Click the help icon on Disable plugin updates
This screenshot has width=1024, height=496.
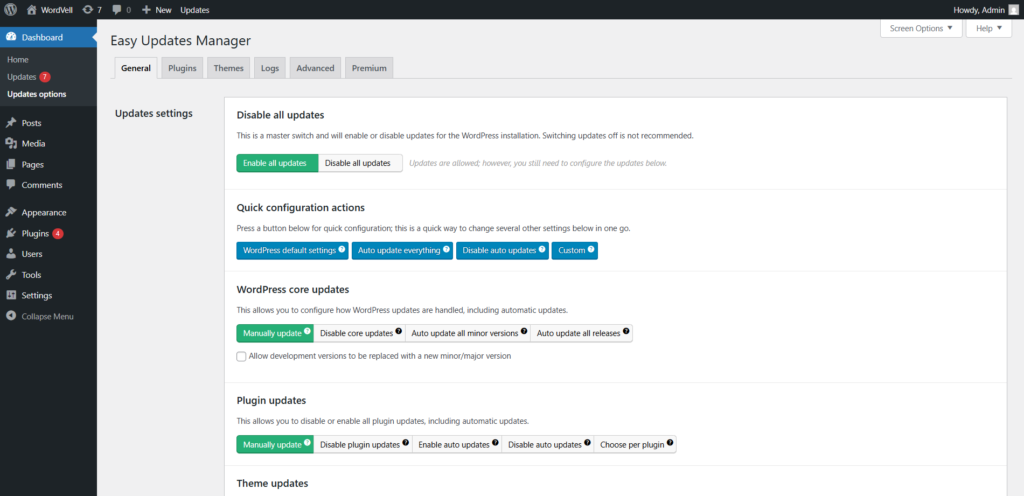click(406, 442)
